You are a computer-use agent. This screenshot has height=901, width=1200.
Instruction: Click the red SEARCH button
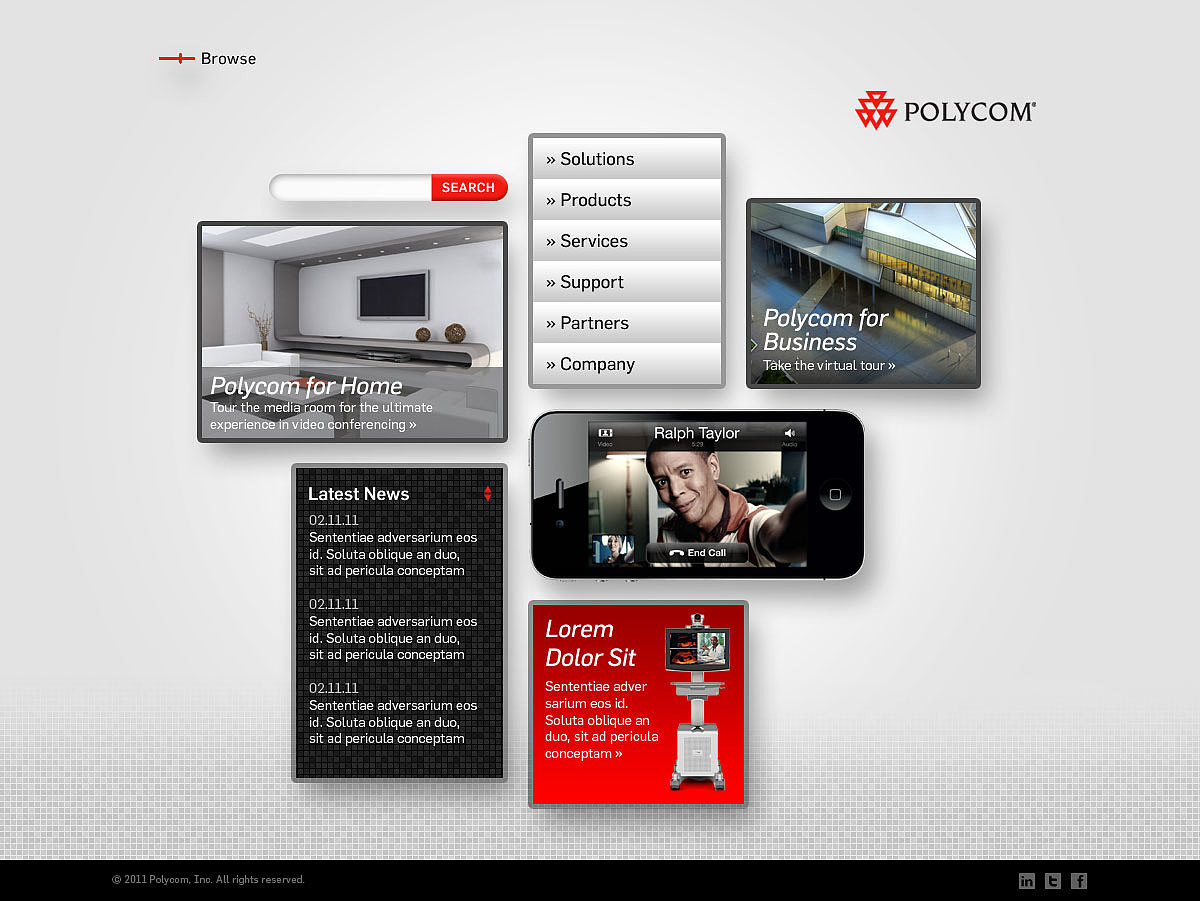469,187
